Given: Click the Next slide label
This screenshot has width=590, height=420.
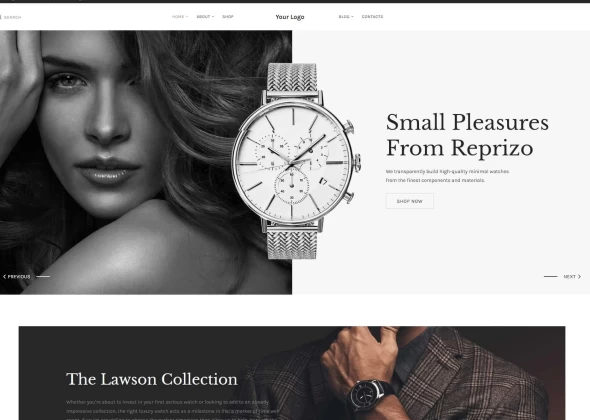Looking at the screenshot, I should (569, 277).
